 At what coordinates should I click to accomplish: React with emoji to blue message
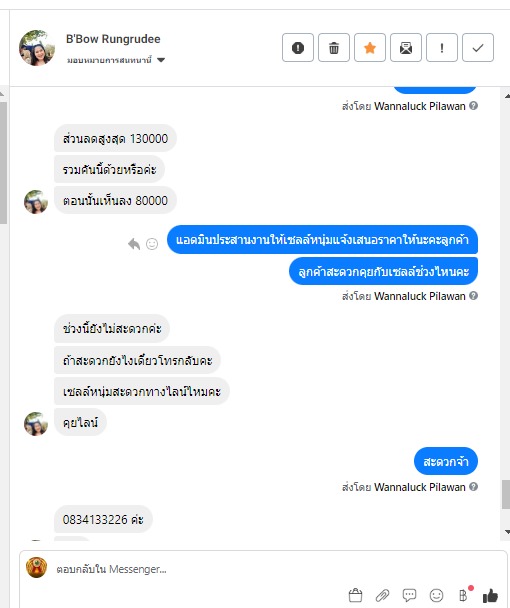152,244
